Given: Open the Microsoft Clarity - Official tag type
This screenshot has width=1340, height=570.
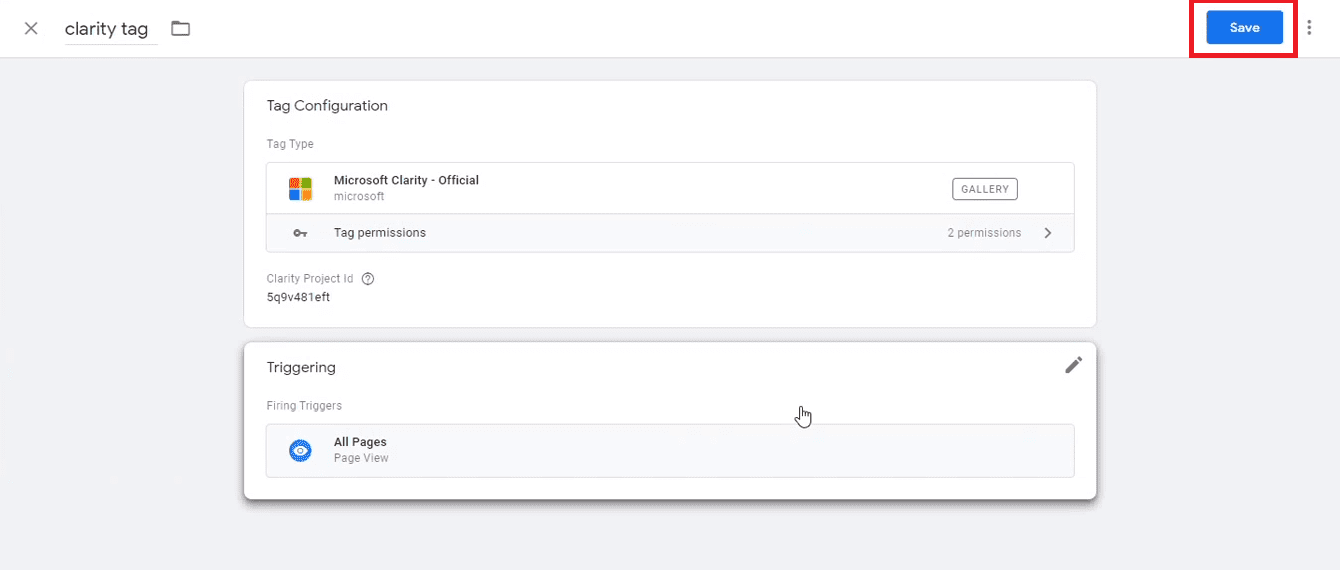Looking at the screenshot, I should (670, 188).
